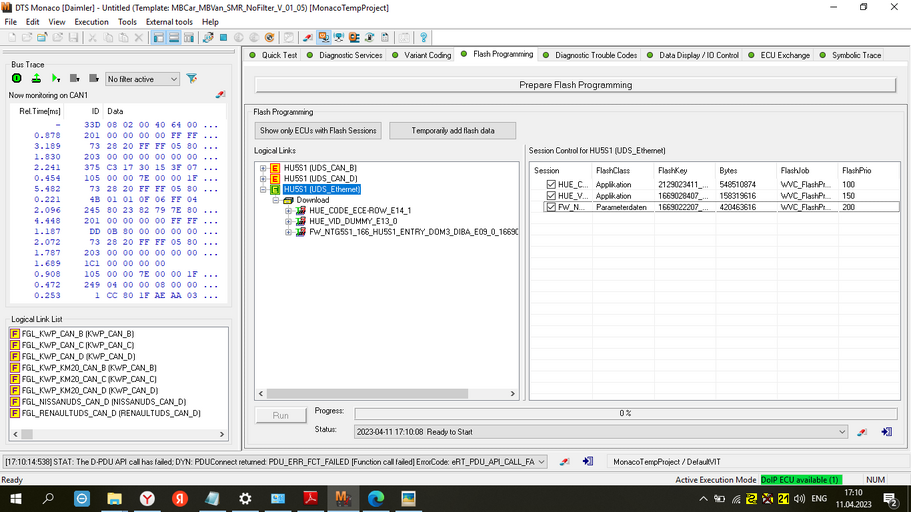
Task: Click the filter funnel icon in Bus Trace
Action: click(192, 78)
